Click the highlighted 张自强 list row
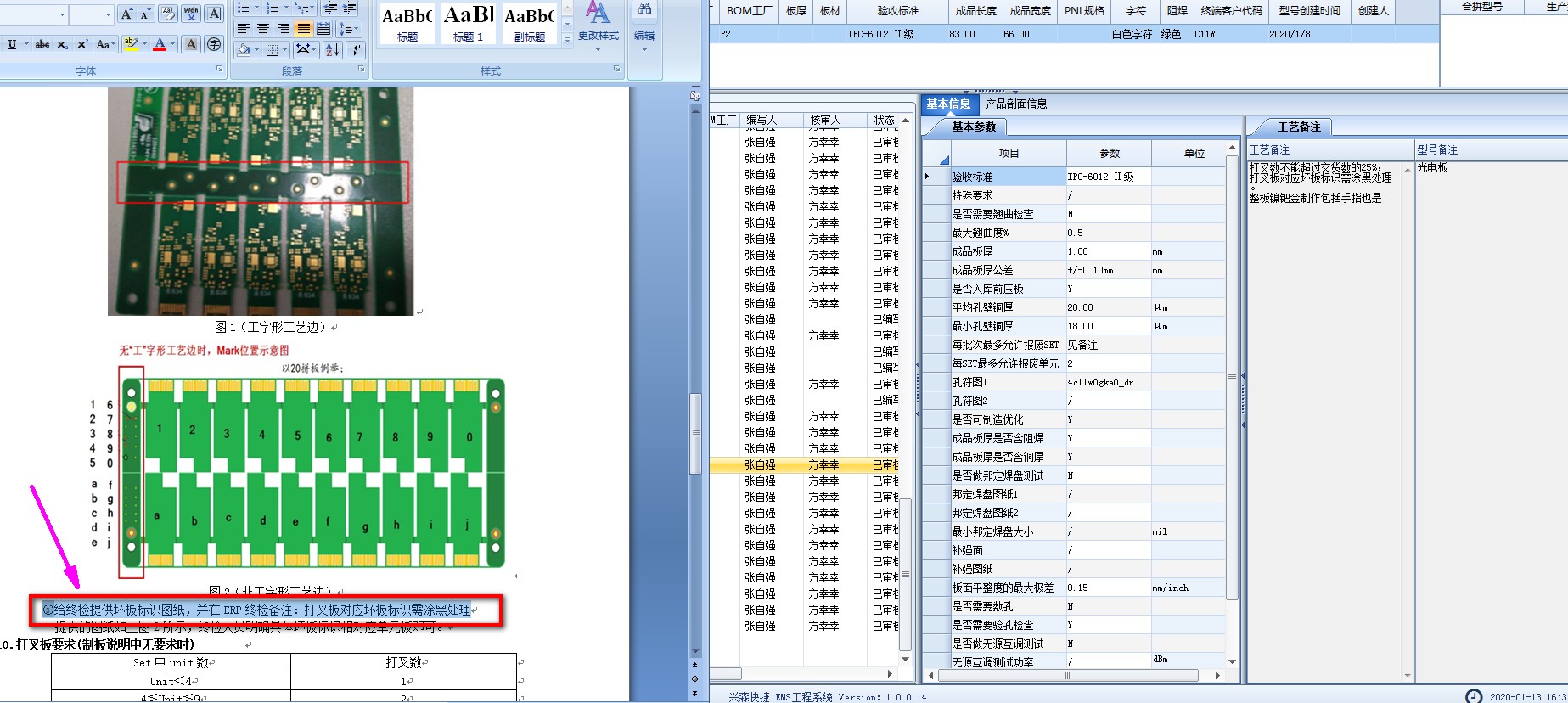This screenshot has width=1568, height=703. click(x=804, y=464)
